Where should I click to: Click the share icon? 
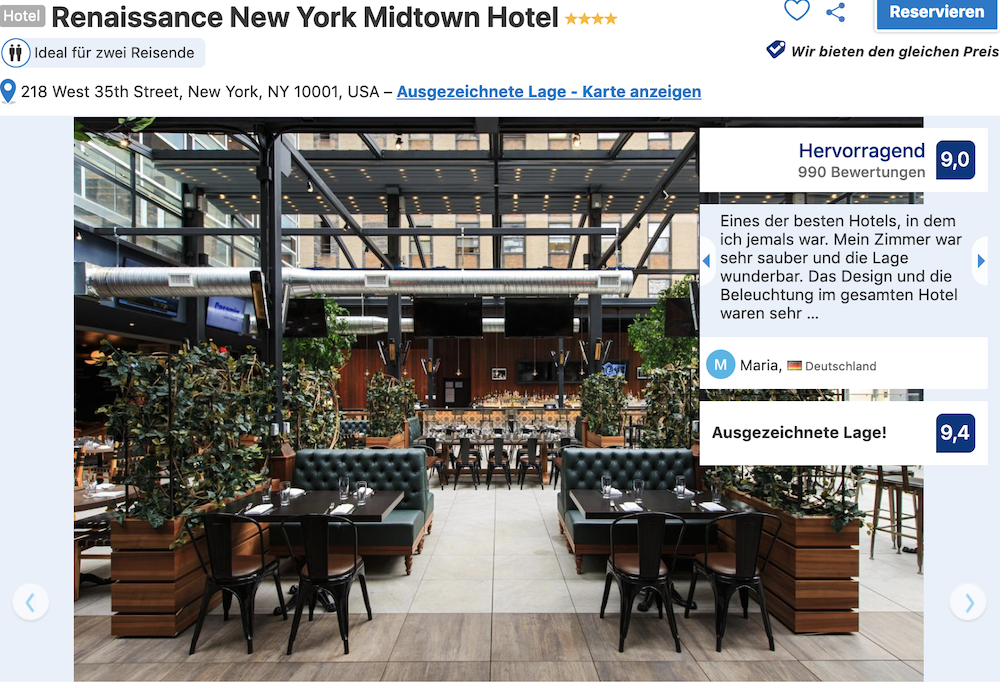pos(835,12)
